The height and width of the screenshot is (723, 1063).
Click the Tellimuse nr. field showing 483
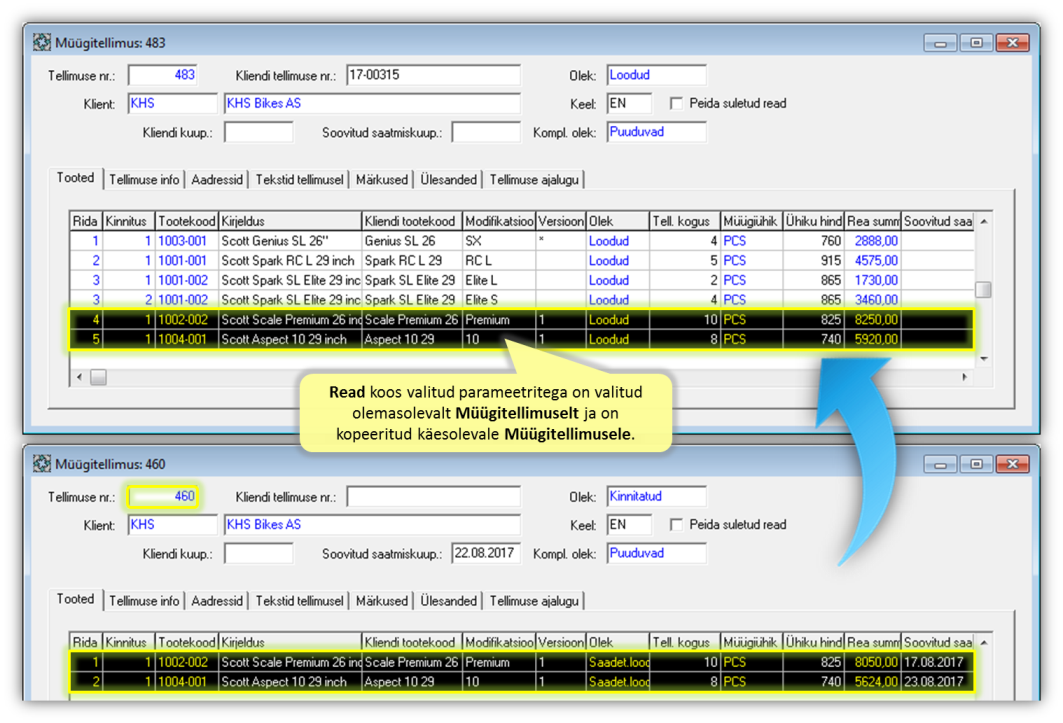pyautogui.click(x=163, y=75)
